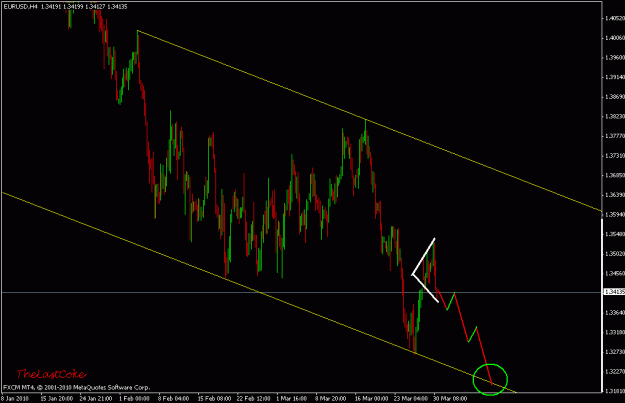
Task: Click the 1 Mar 16:00 time label
Action: (291, 399)
